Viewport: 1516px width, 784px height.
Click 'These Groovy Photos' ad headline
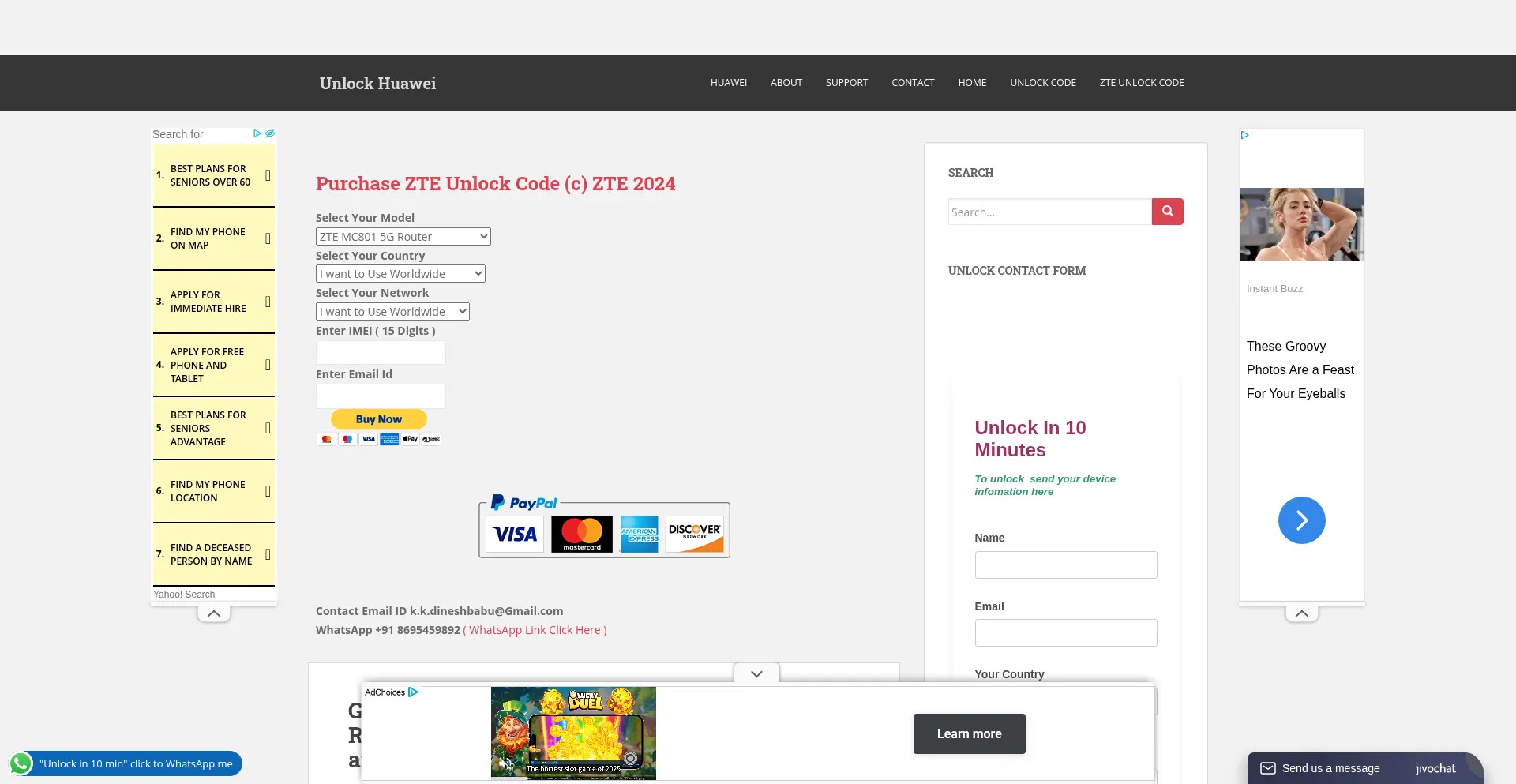1300,369
